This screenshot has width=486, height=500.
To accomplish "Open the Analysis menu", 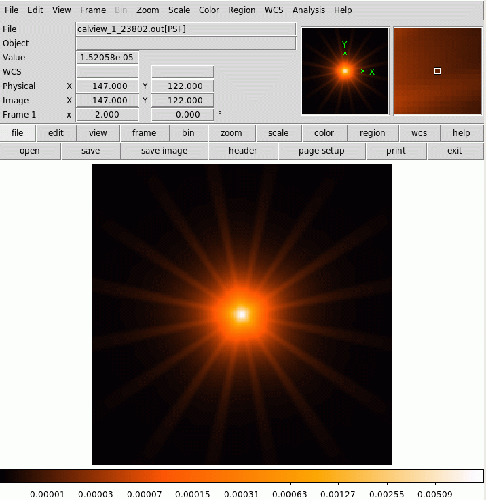I will pos(308,10).
